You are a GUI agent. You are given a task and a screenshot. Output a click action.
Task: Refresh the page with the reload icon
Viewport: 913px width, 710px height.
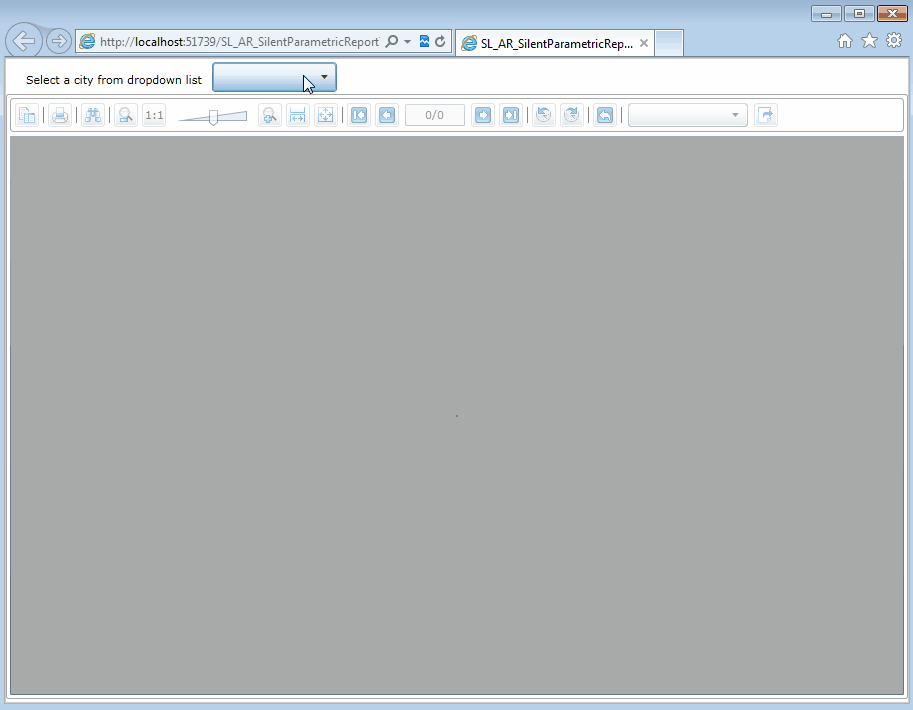[x=440, y=41]
